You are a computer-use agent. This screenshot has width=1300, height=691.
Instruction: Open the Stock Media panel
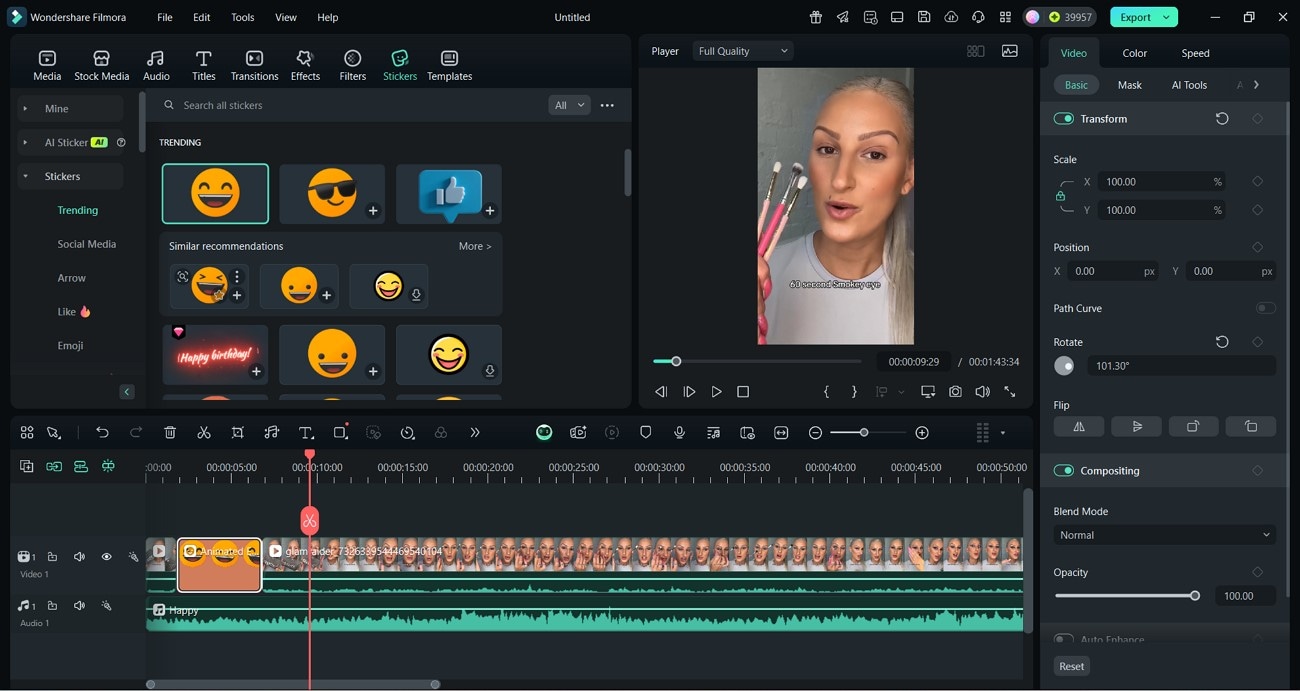pos(101,65)
